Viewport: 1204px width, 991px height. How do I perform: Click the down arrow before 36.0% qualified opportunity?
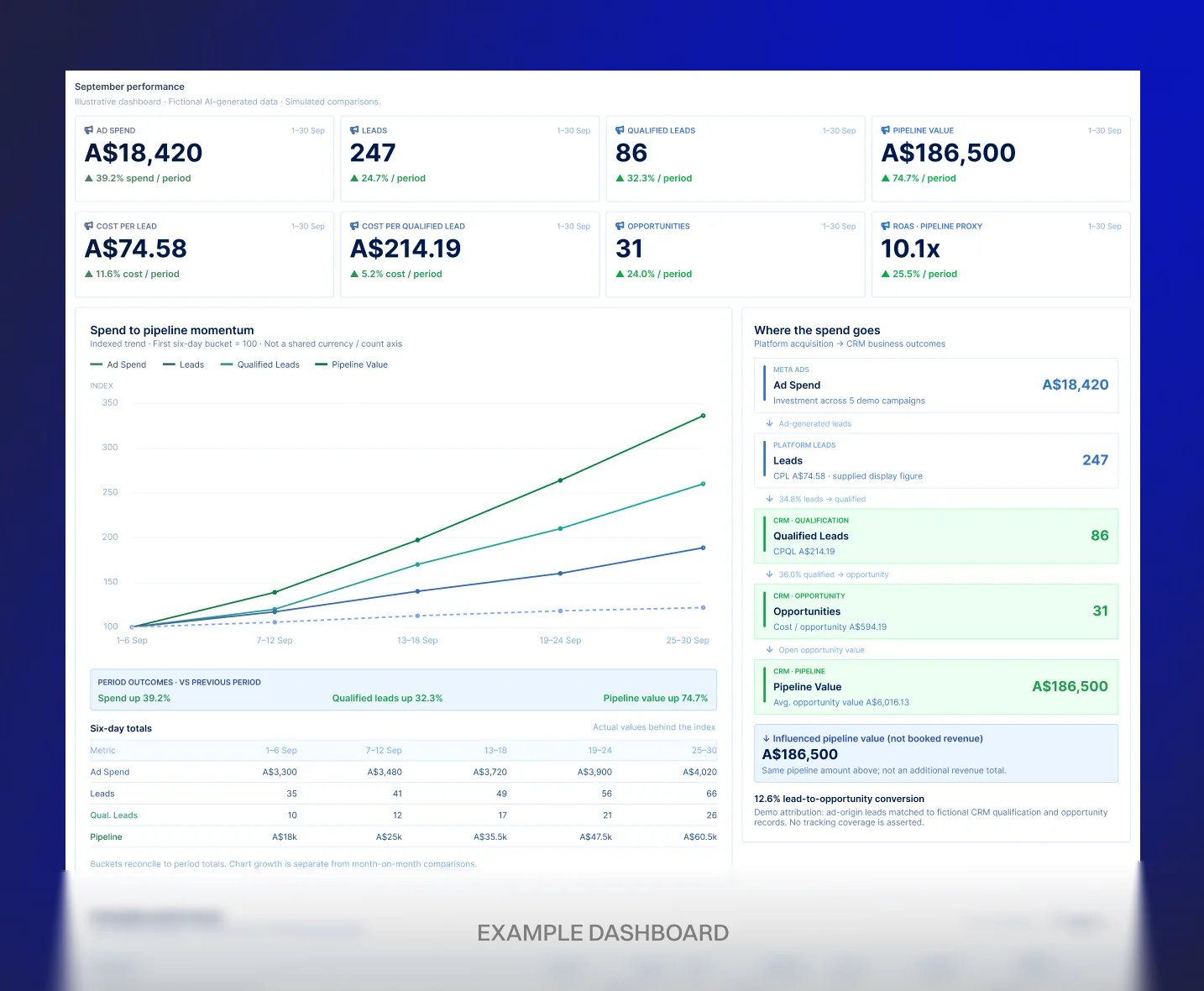[x=769, y=574]
